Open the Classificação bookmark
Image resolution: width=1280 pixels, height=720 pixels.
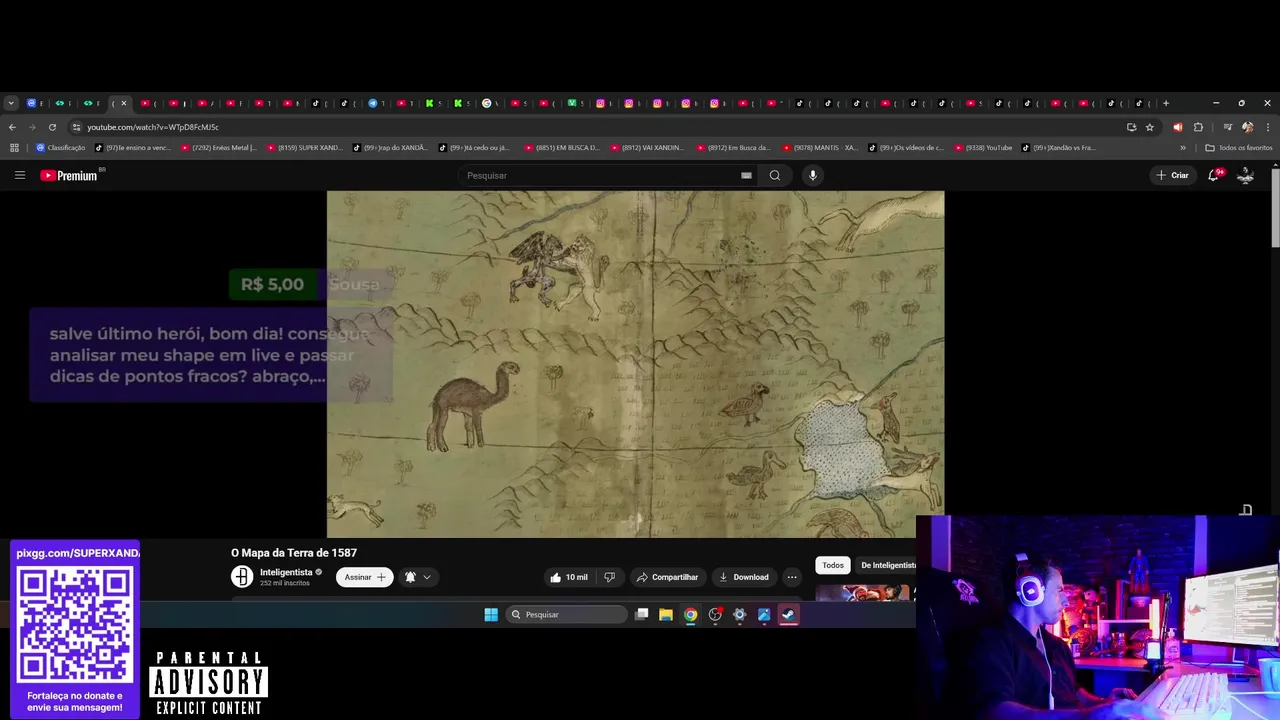tap(61, 148)
